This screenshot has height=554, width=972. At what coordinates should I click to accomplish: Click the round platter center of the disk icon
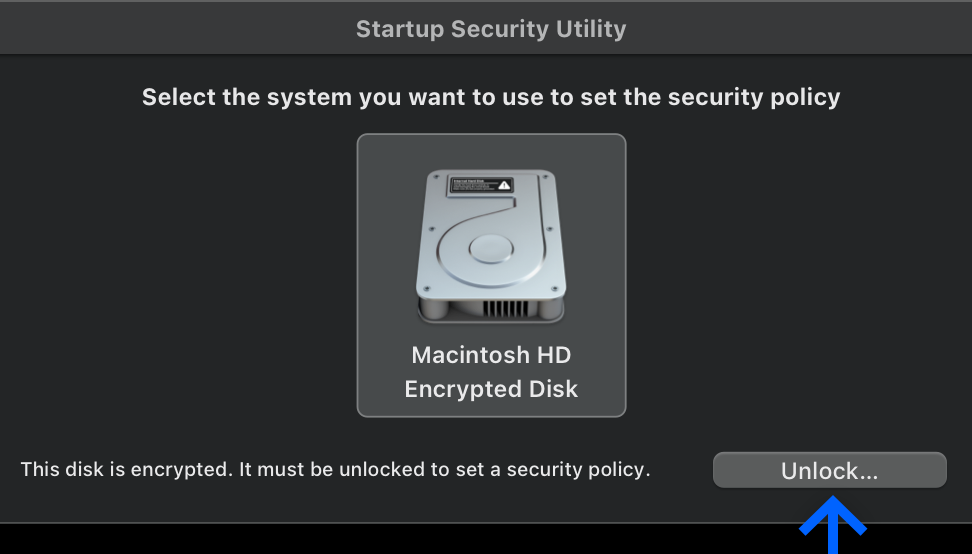491,249
